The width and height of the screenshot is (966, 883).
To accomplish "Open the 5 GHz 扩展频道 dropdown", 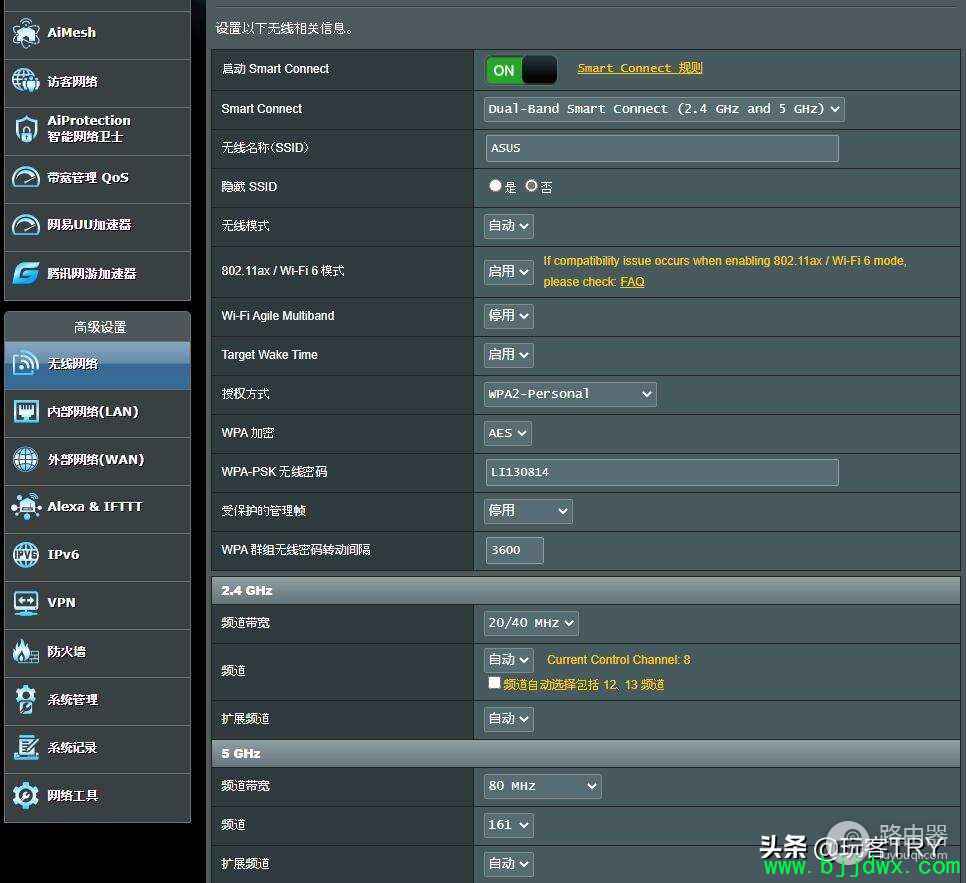I will (x=508, y=864).
